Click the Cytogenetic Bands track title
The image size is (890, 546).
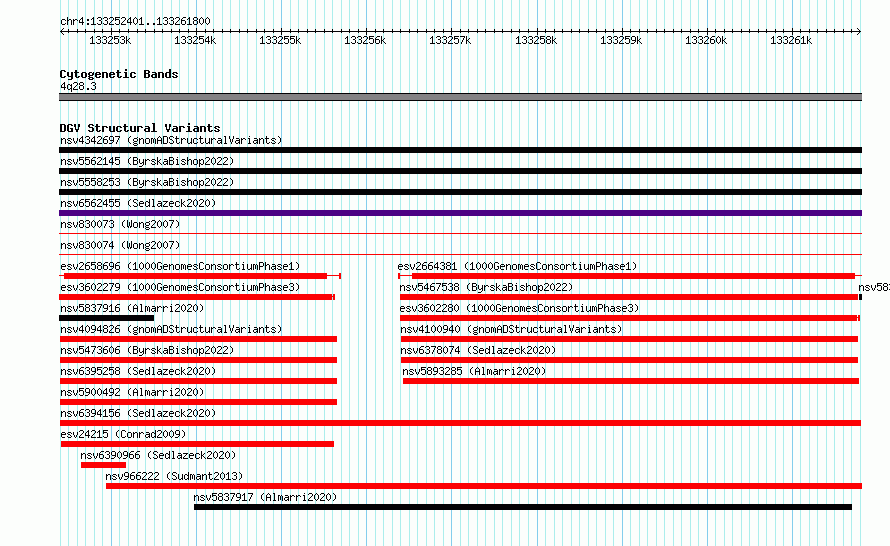click(x=119, y=74)
